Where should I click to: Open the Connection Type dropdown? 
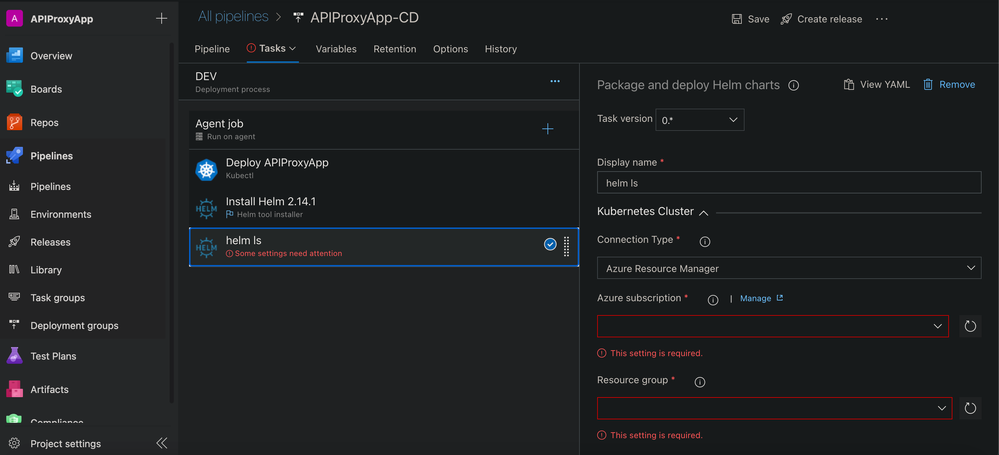point(789,268)
